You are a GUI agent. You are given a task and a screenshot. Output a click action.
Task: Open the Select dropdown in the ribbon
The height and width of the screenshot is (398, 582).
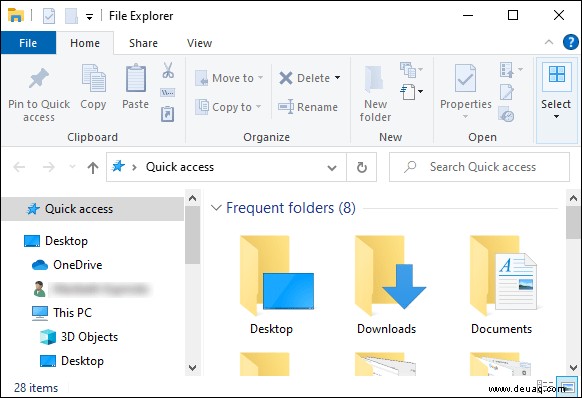(x=556, y=100)
